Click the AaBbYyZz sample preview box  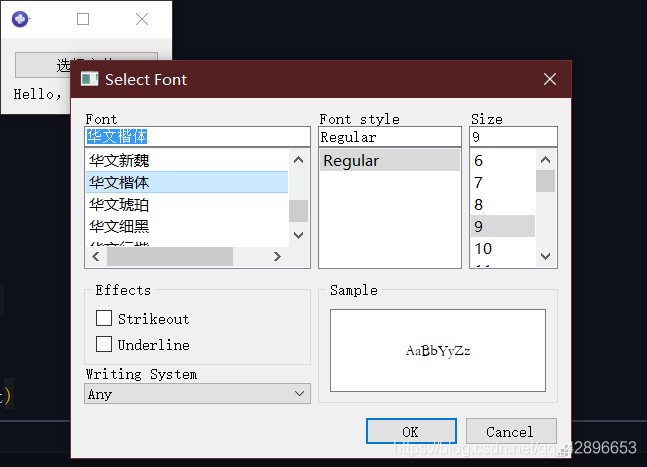(438, 350)
